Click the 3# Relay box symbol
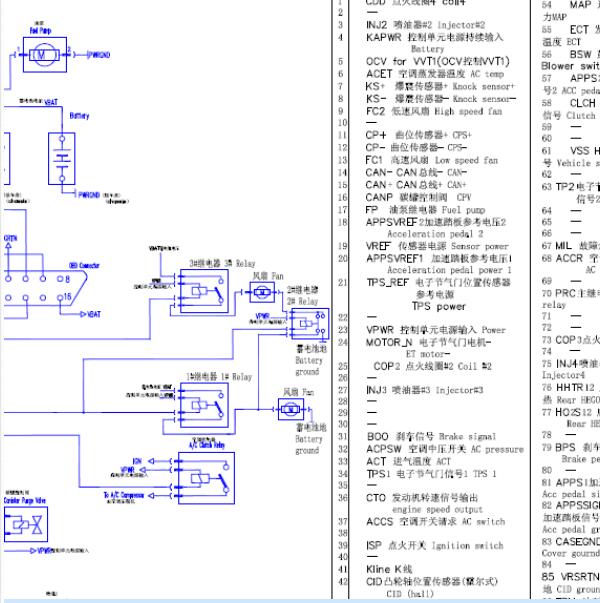The image size is (600, 603). [204, 291]
